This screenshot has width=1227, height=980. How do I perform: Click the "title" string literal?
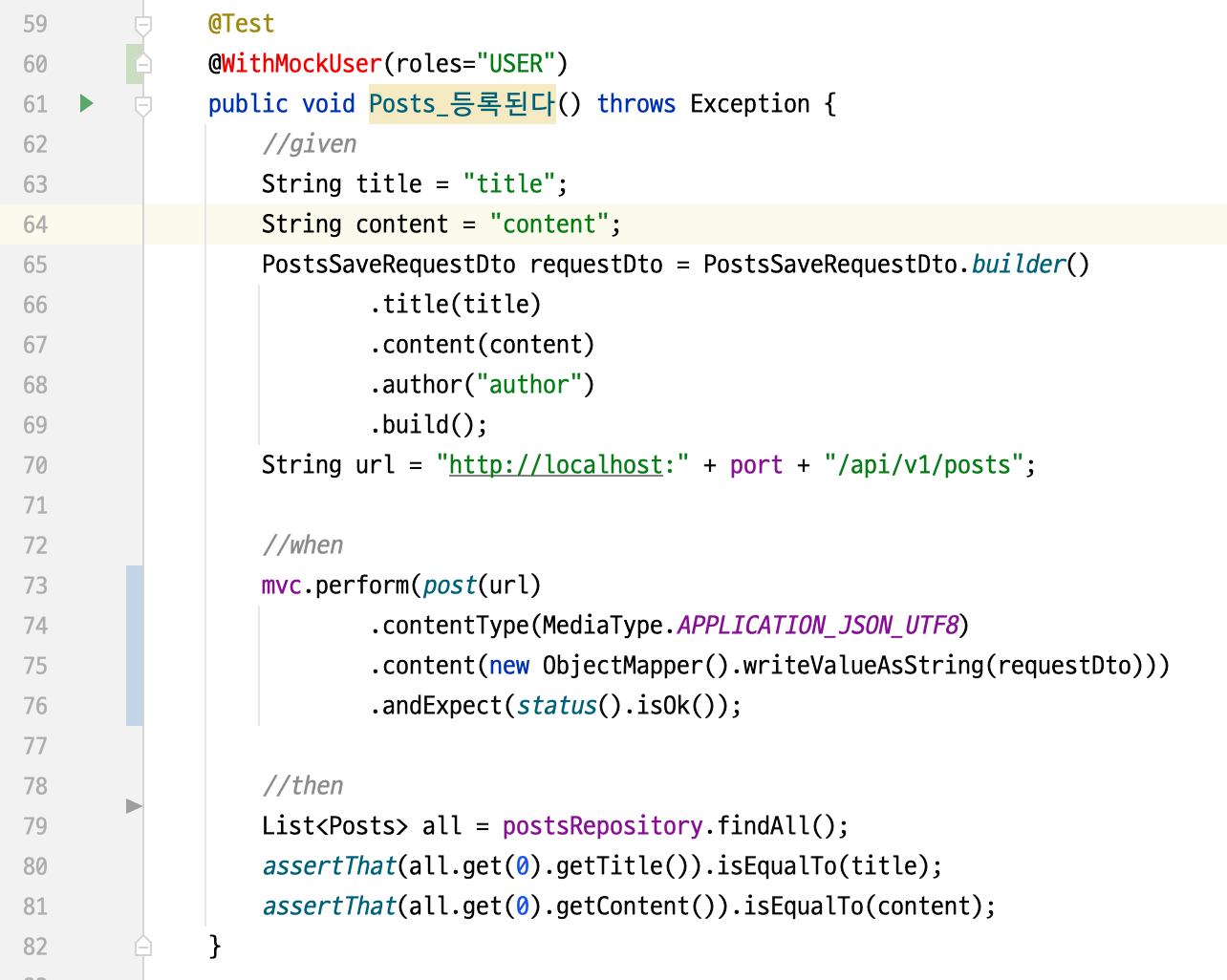coord(509,184)
